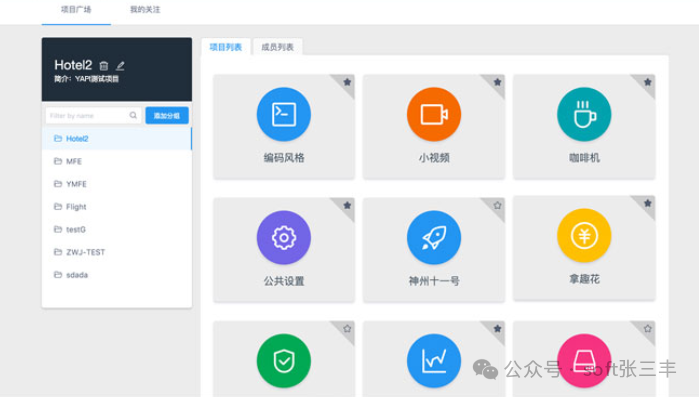
Task: Open the 拿趣花 yen coin icon
Action: tap(584, 236)
